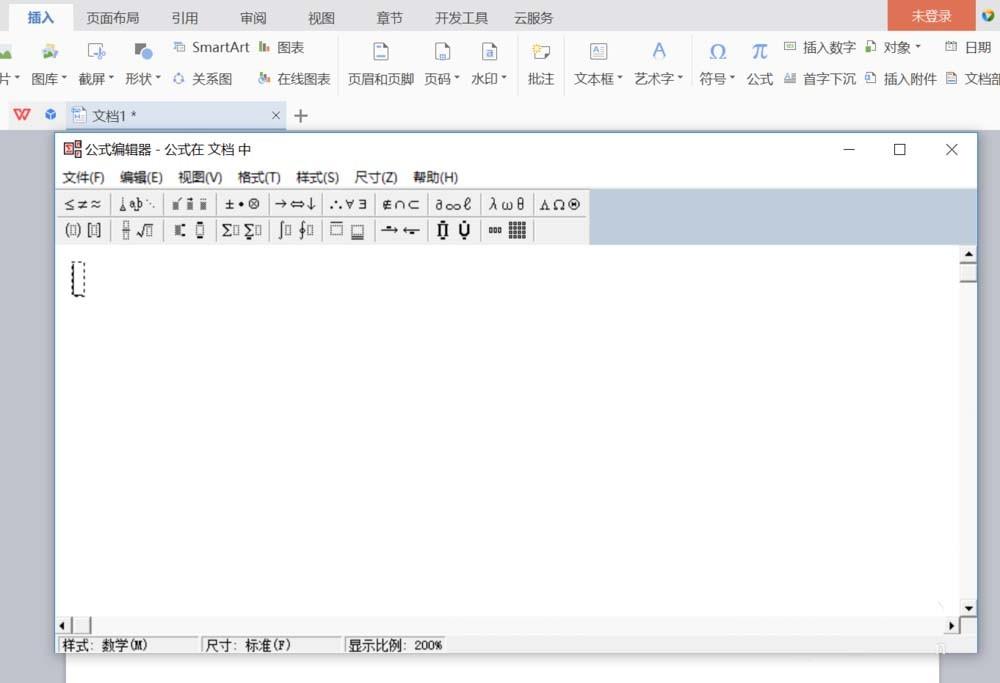The height and width of the screenshot is (683, 1000).
Task: Open the set theory symbols palette
Action: (399, 204)
